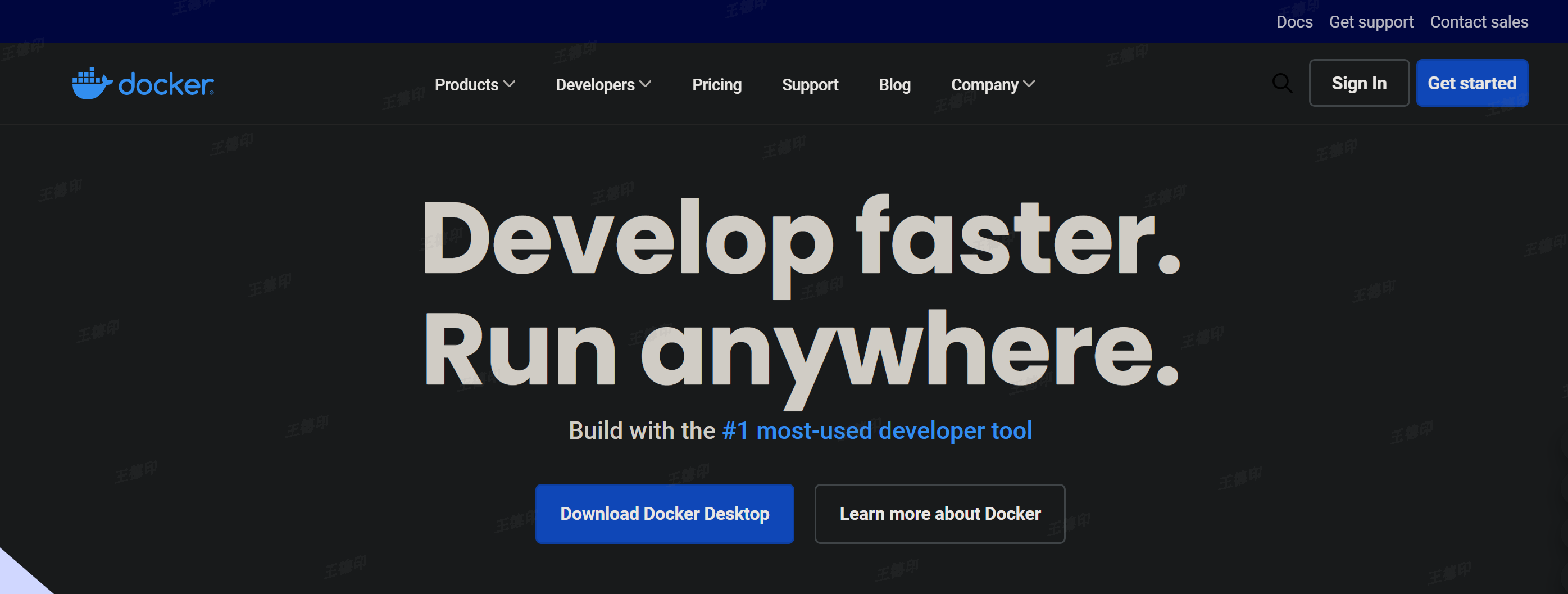Click the Sign In button
1568x594 pixels.
[x=1358, y=83]
